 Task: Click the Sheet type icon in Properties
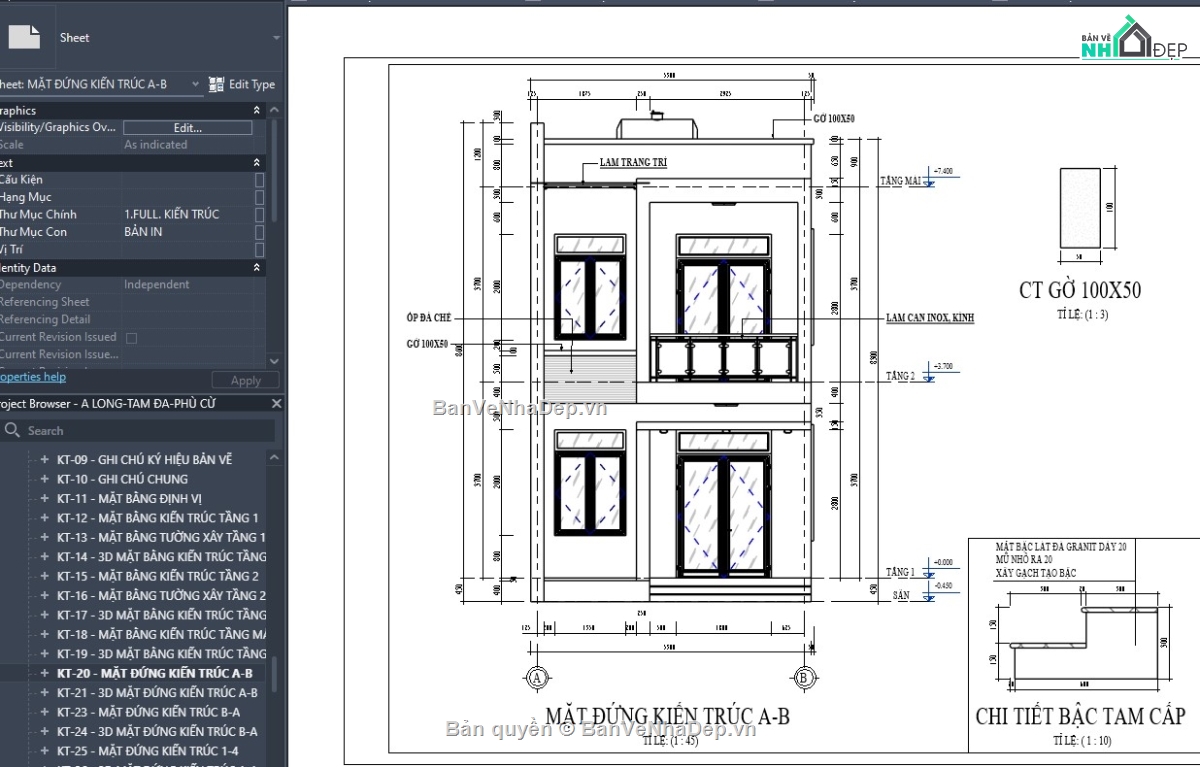pos(24,37)
